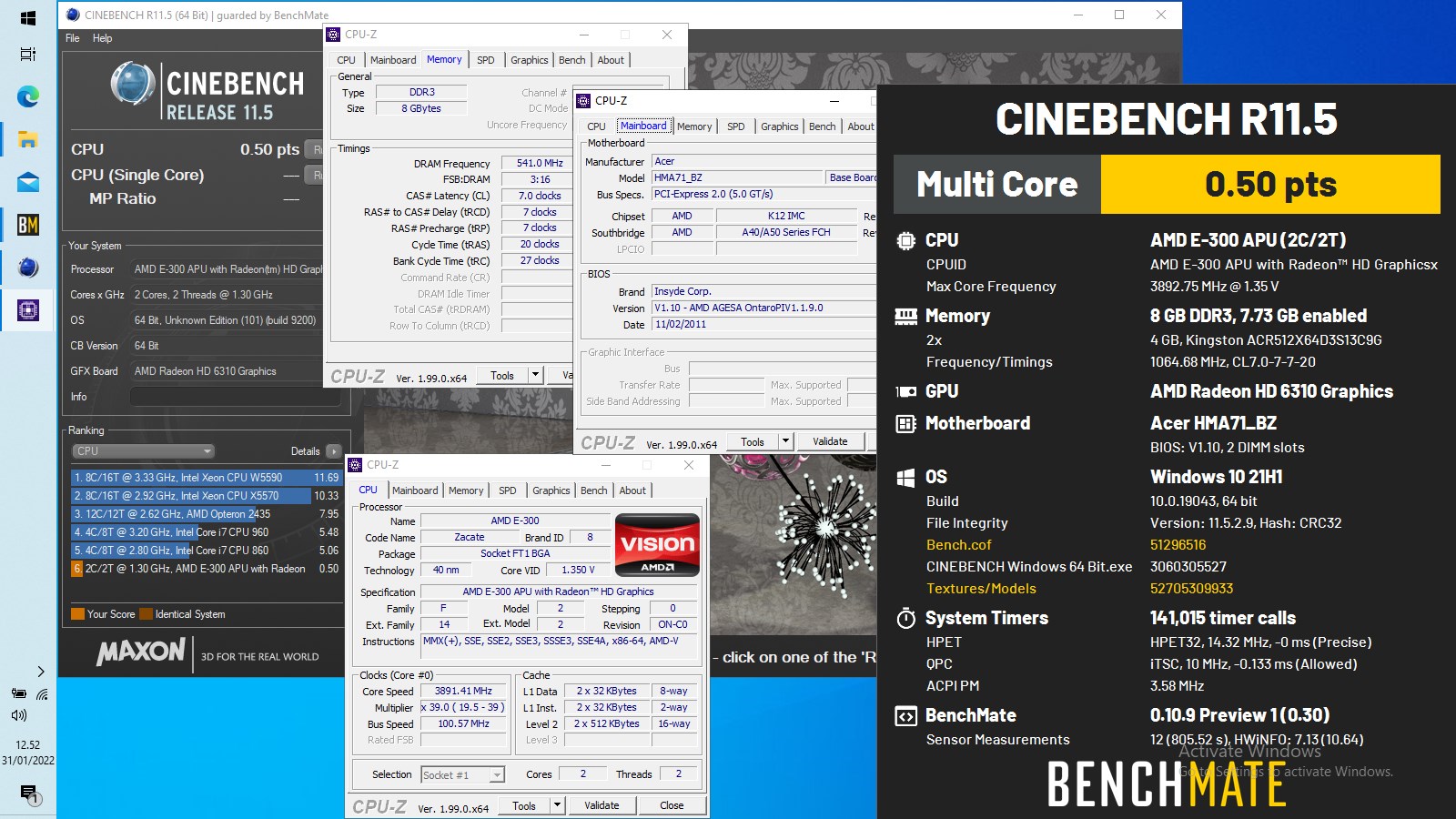The height and width of the screenshot is (819, 1456).
Task: Open SPD tab in Memory CPU-Z window
Action: pyautogui.click(x=486, y=60)
